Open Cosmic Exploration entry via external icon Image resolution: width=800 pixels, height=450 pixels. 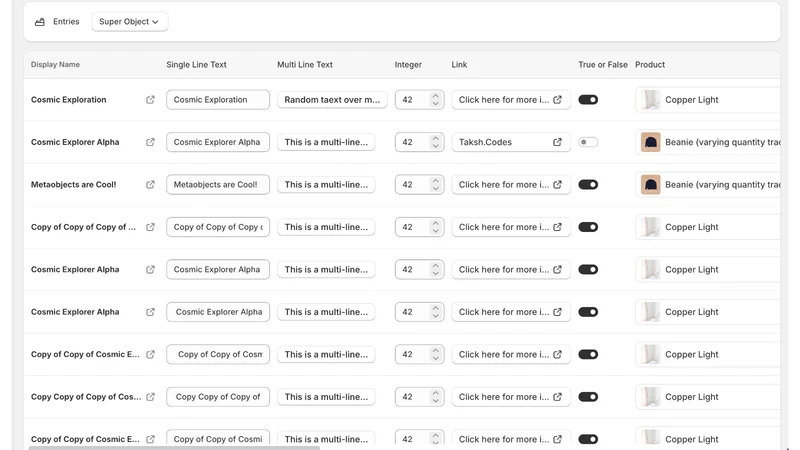(x=150, y=100)
